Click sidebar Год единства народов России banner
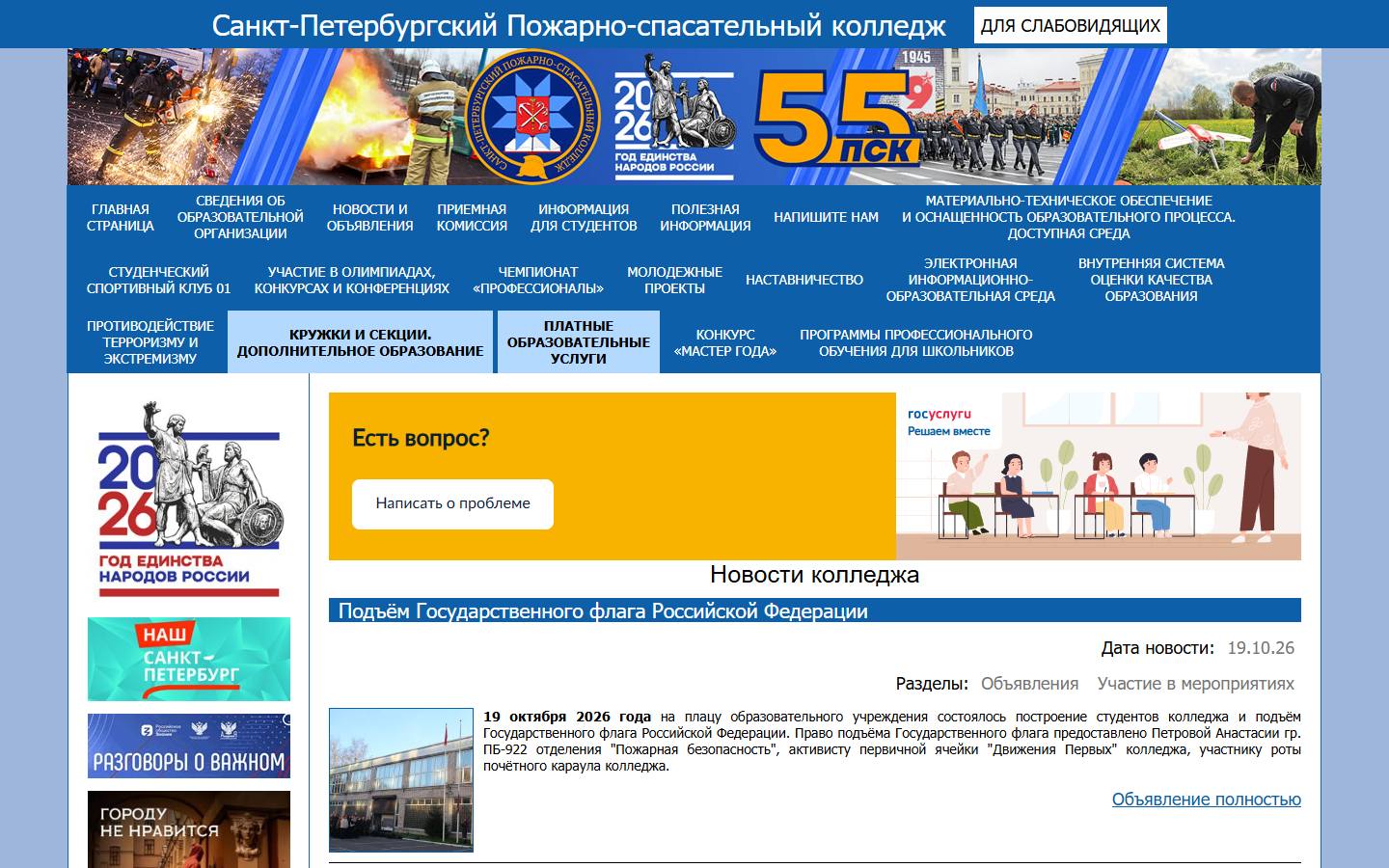The image size is (1389, 868). pyautogui.click(x=189, y=500)
